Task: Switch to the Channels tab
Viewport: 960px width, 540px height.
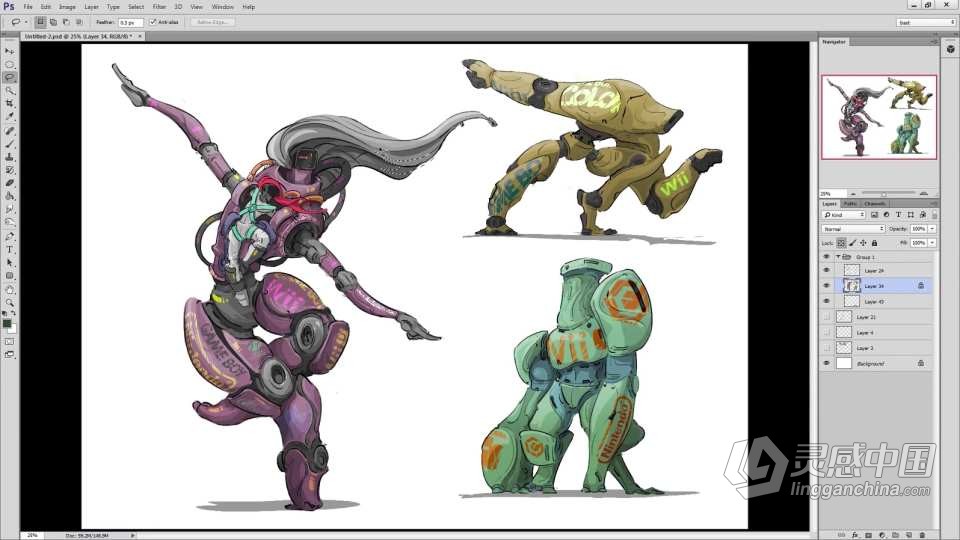Action: pyautogui.click(x=875, y=204)
